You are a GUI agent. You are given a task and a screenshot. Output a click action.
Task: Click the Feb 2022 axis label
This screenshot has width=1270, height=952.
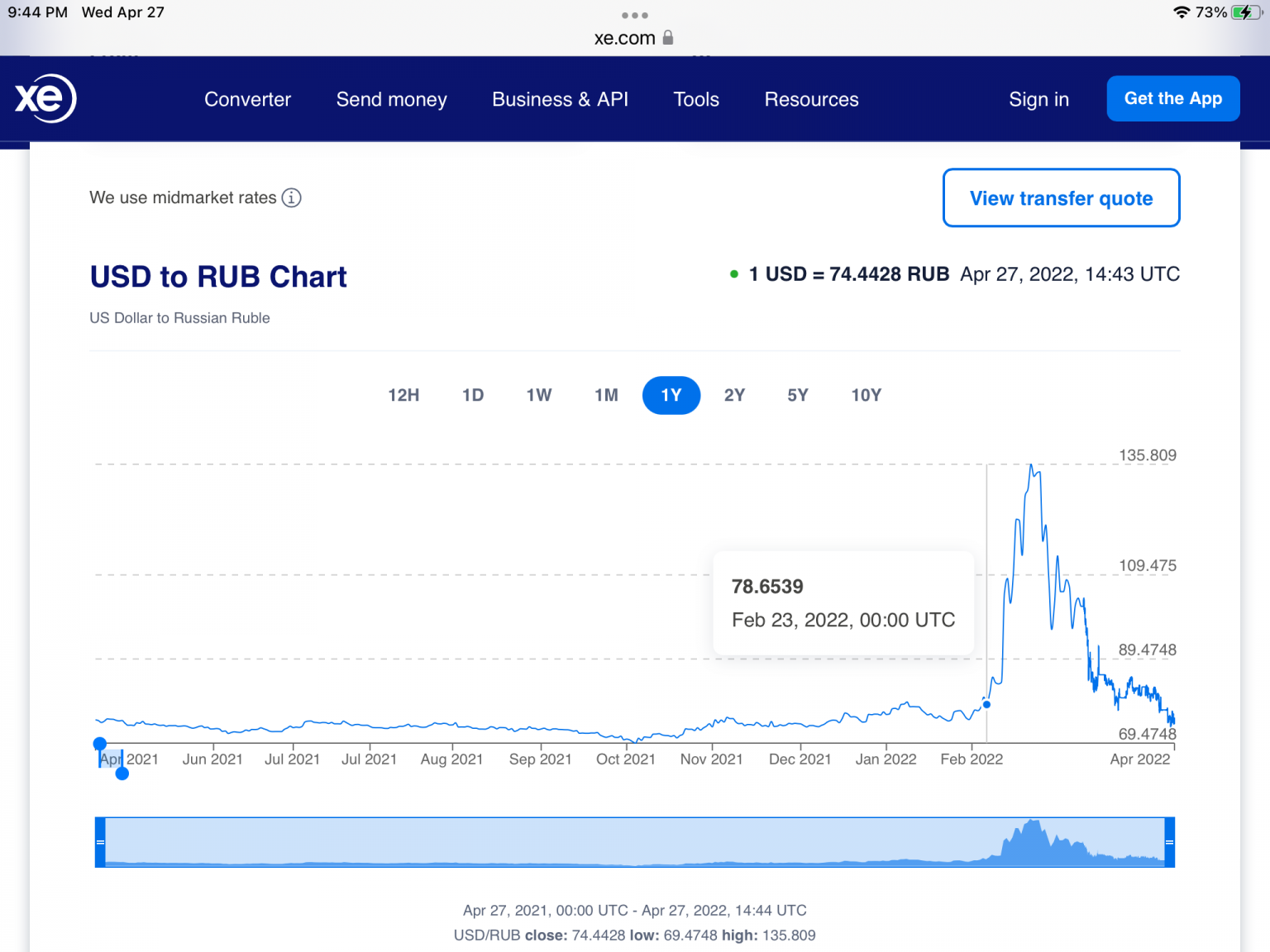[x=972, y=759]
